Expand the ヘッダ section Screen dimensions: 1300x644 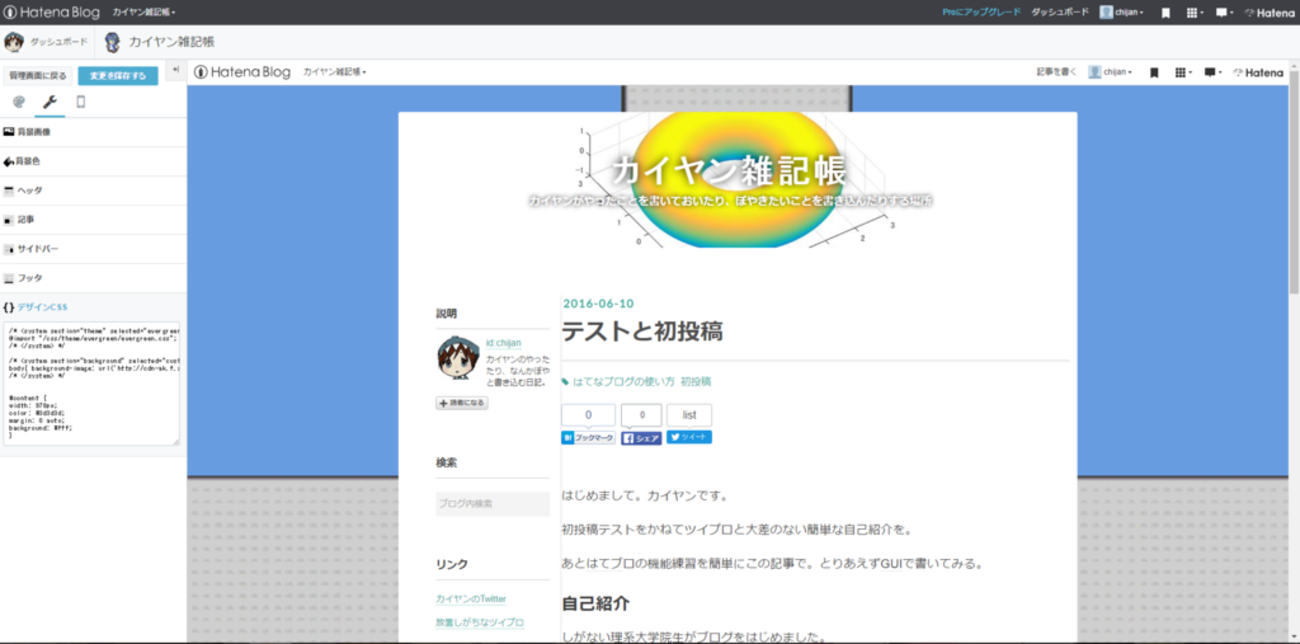[93, 190]
